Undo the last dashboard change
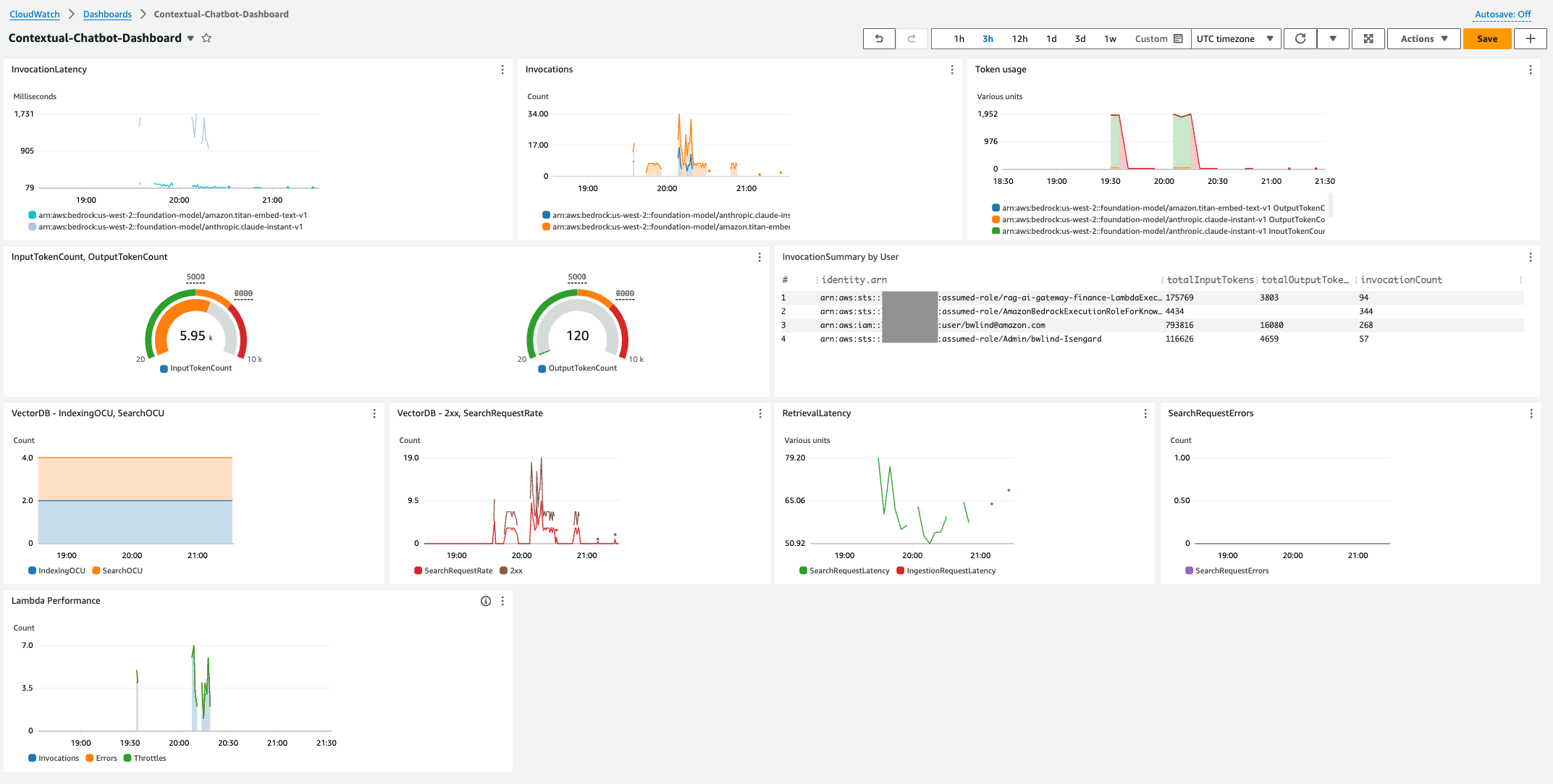Screen dimensions: 1553x784 [x=879, y=38]
